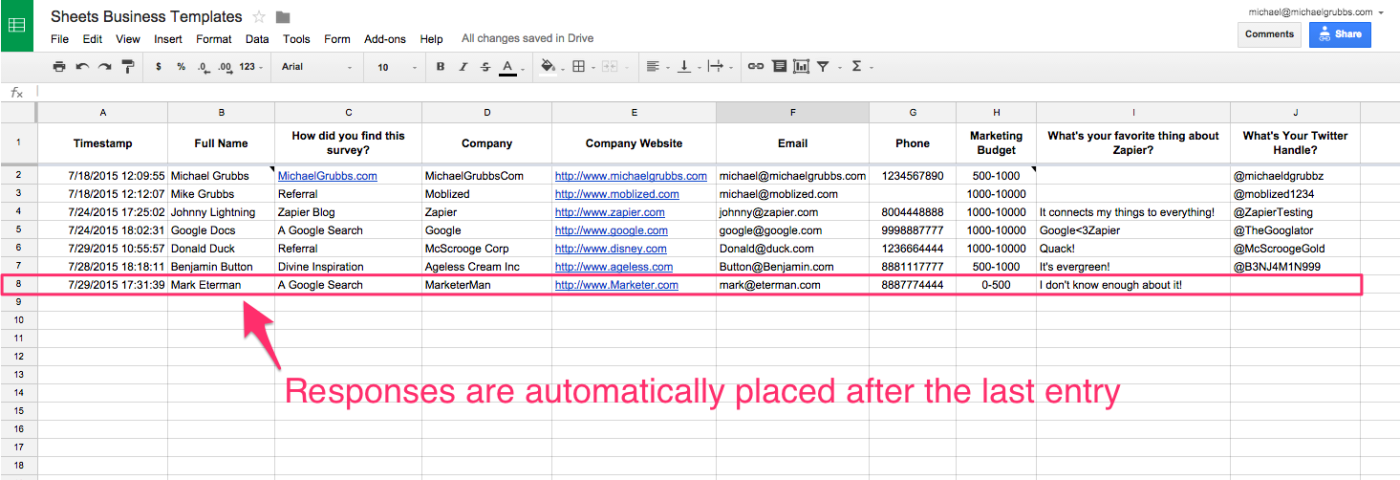Open the Form menu
The image size is (1400, 480).
337,39
